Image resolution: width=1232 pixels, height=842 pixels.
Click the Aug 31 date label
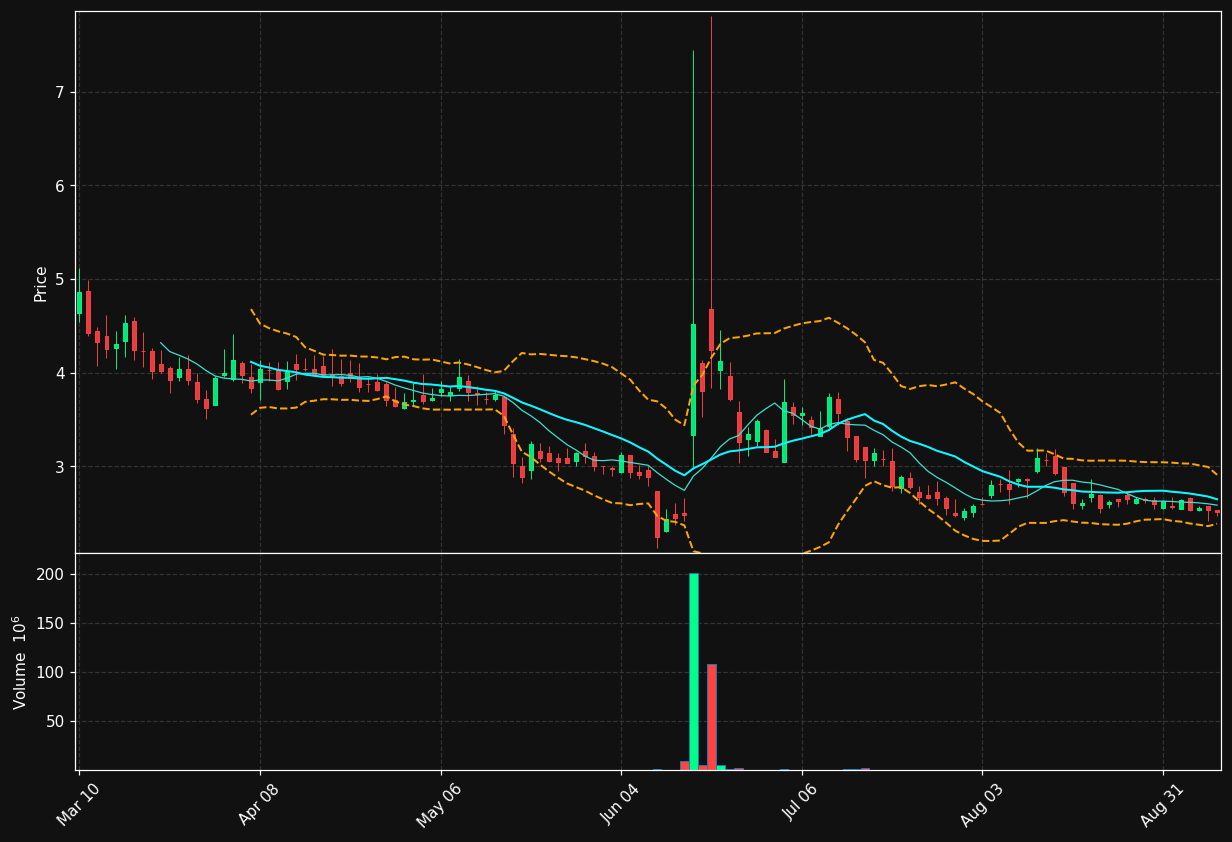[1163, 804]
